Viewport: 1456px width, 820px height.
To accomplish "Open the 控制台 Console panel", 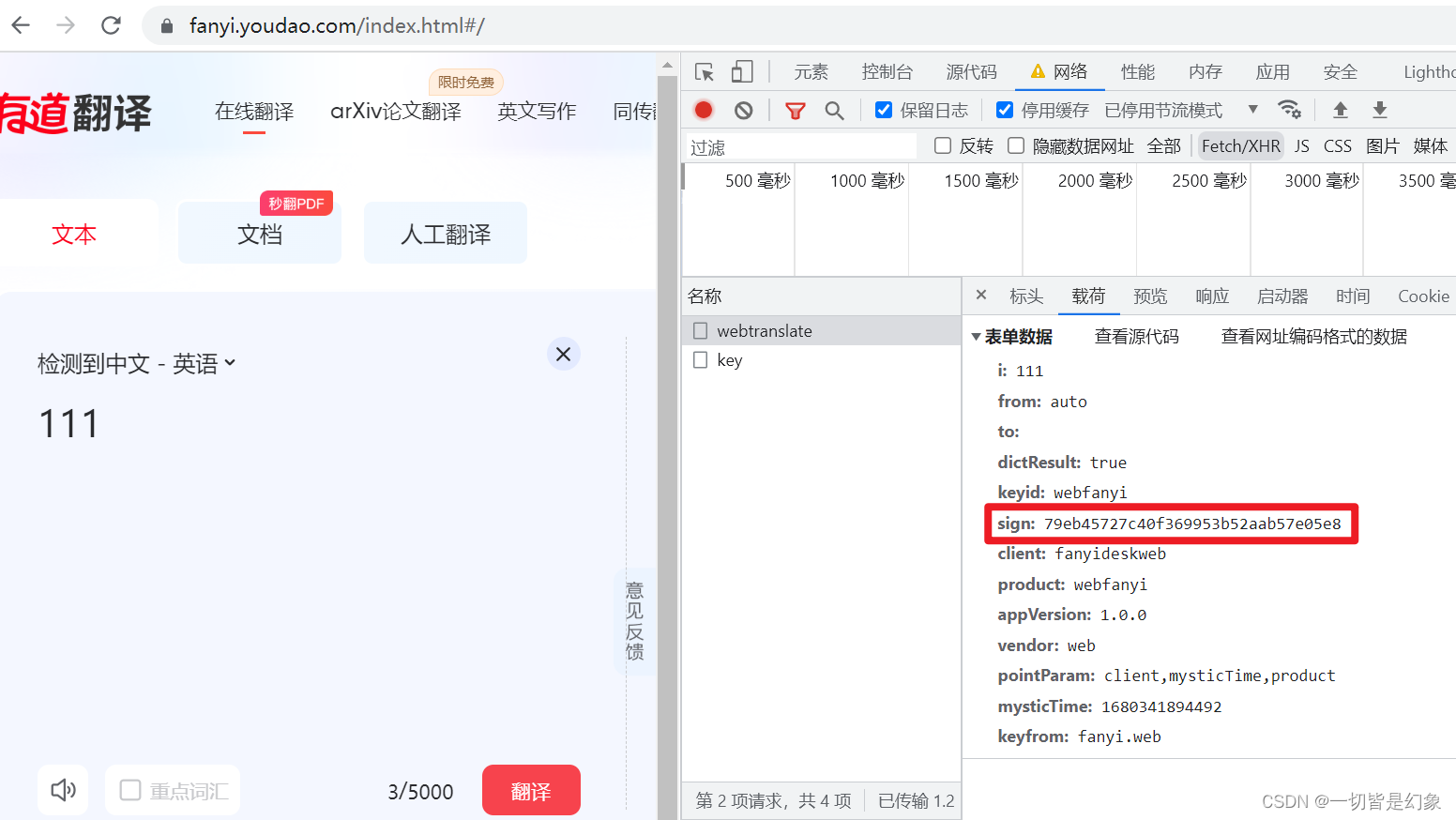I will tap(887, 72).
